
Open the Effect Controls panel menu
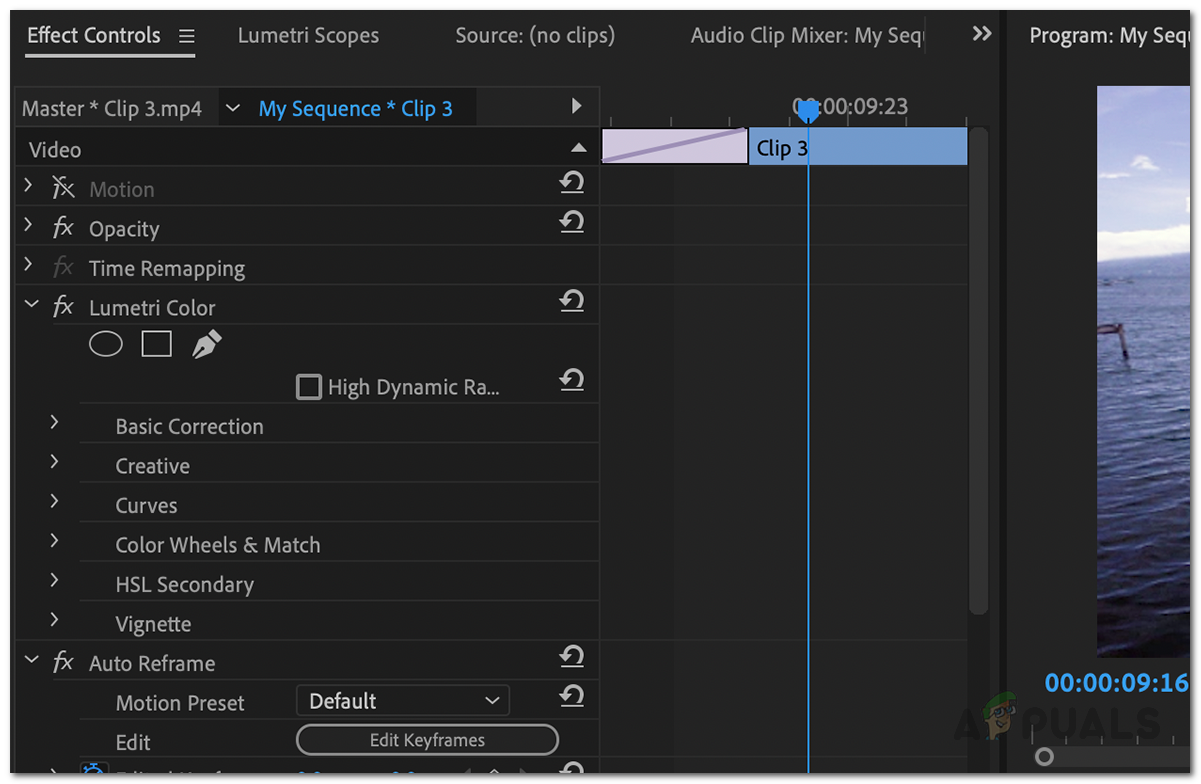click(x=186, y=36)
